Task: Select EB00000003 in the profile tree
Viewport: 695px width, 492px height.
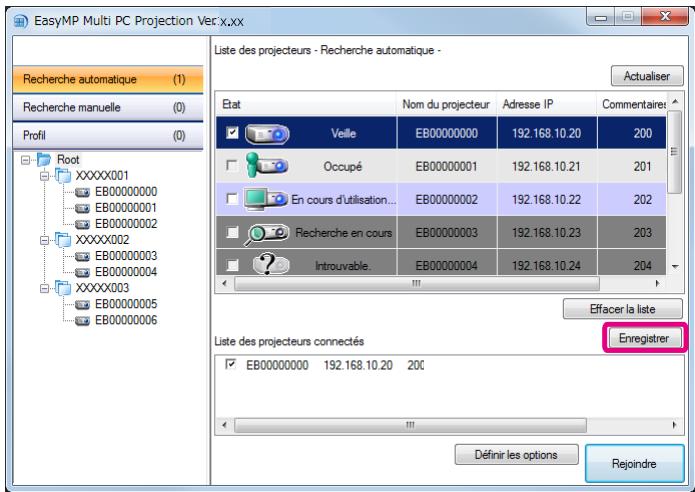Action: point(126,256)
